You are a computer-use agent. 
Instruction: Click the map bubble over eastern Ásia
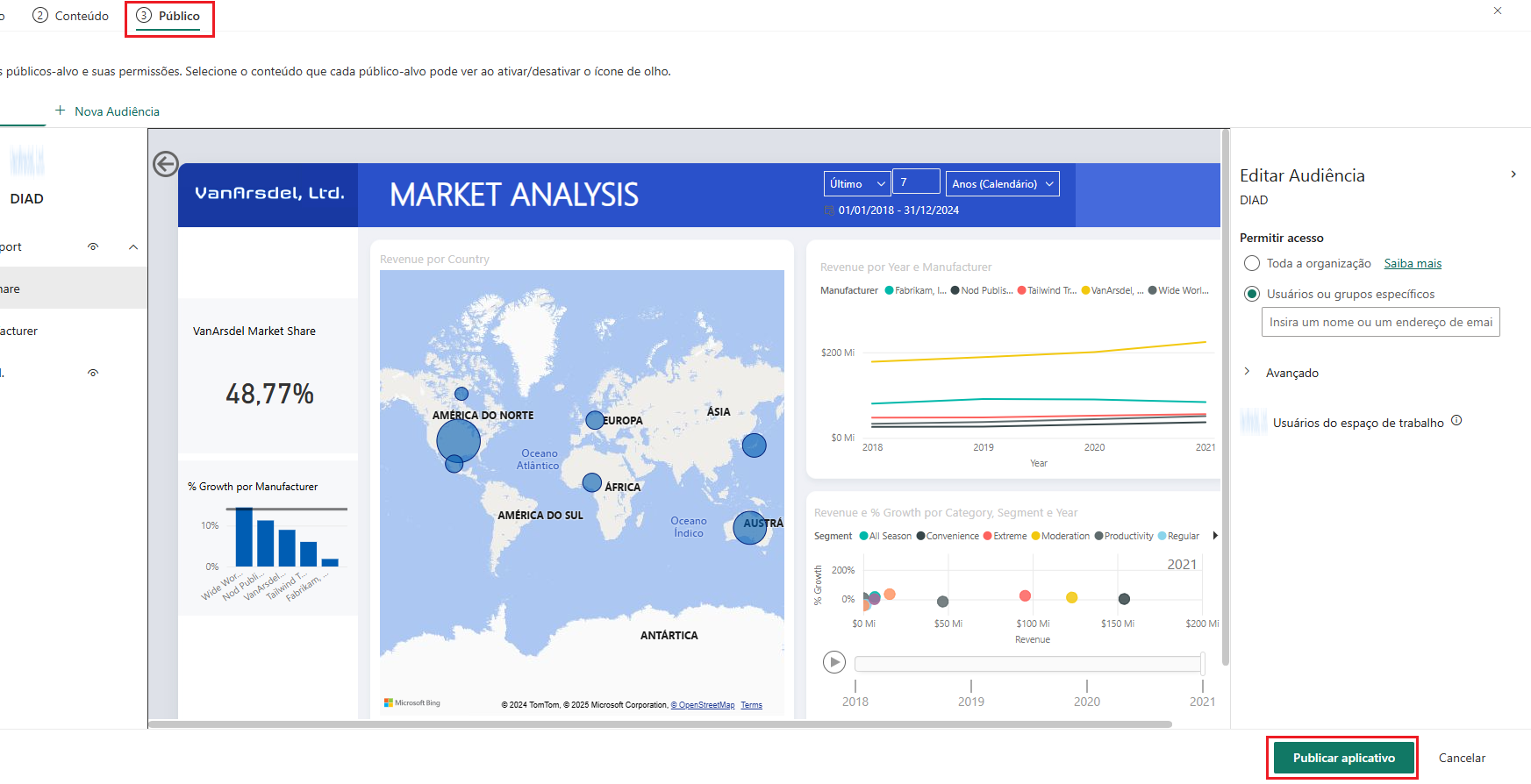coord(755,445)
